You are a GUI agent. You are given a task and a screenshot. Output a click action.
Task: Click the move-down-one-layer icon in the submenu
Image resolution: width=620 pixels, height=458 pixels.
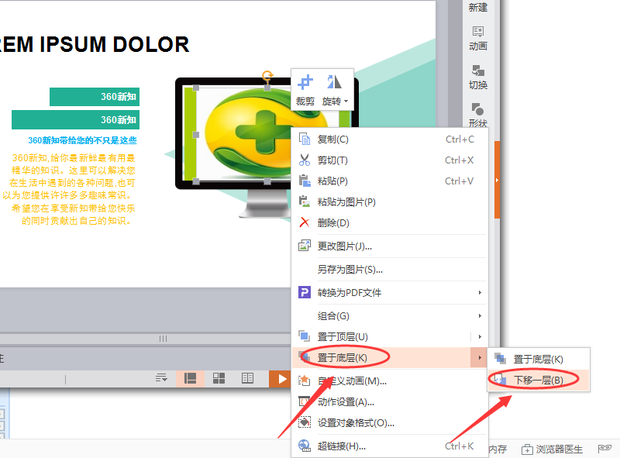(500, 380)
